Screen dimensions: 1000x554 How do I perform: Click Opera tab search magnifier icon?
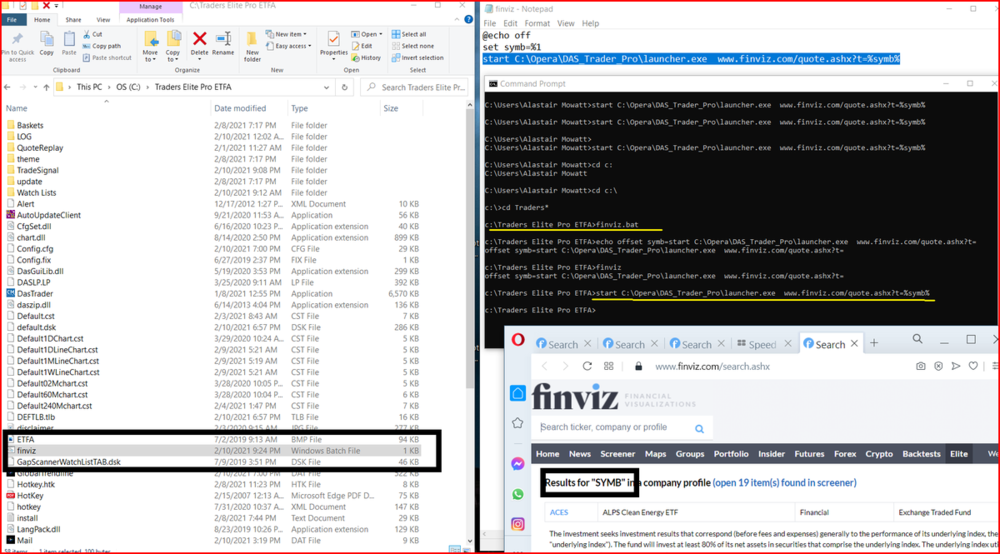pos(917,339)
